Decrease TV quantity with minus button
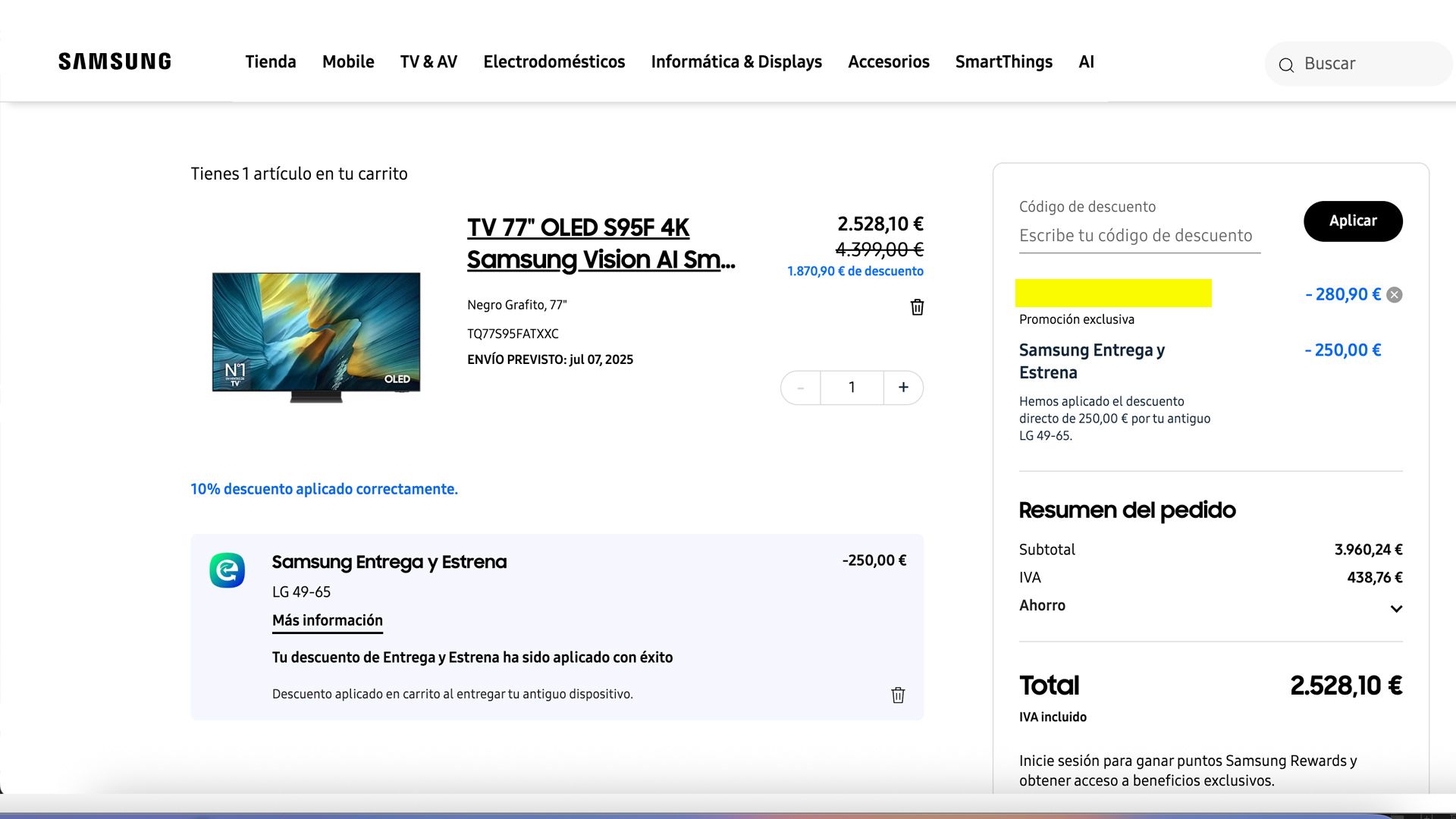This screenshot has height=819, width=1456. coord(801,388)
